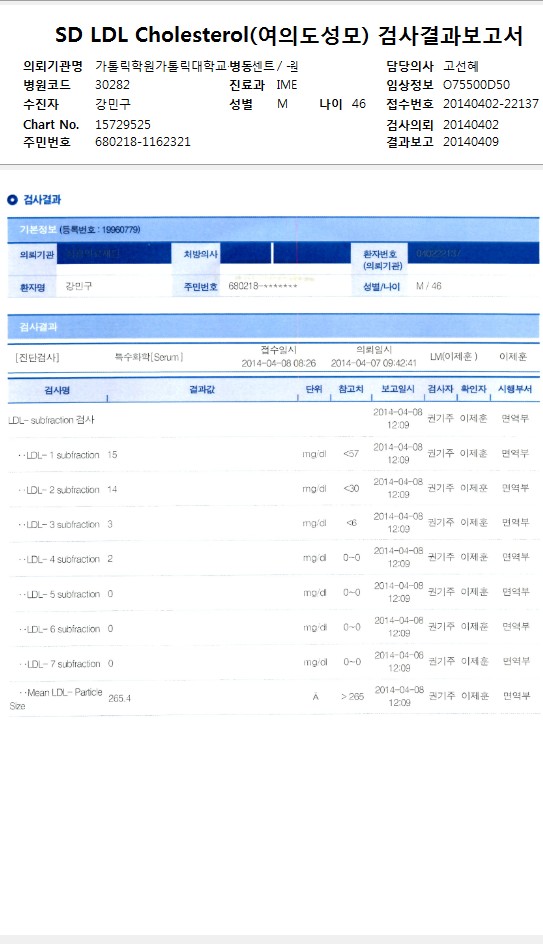Screen dimensions: 543x944
Task: Select the 기본정보 section header bar
Action: (273, 229)
